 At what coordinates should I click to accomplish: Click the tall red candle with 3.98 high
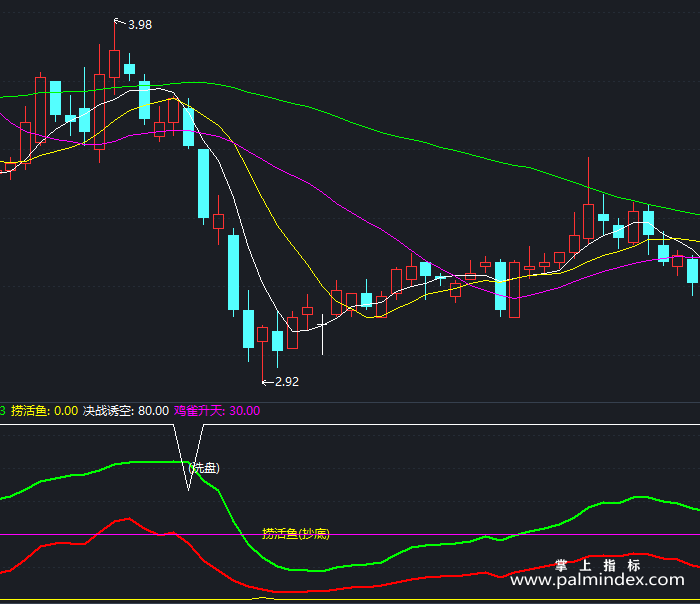114,58
